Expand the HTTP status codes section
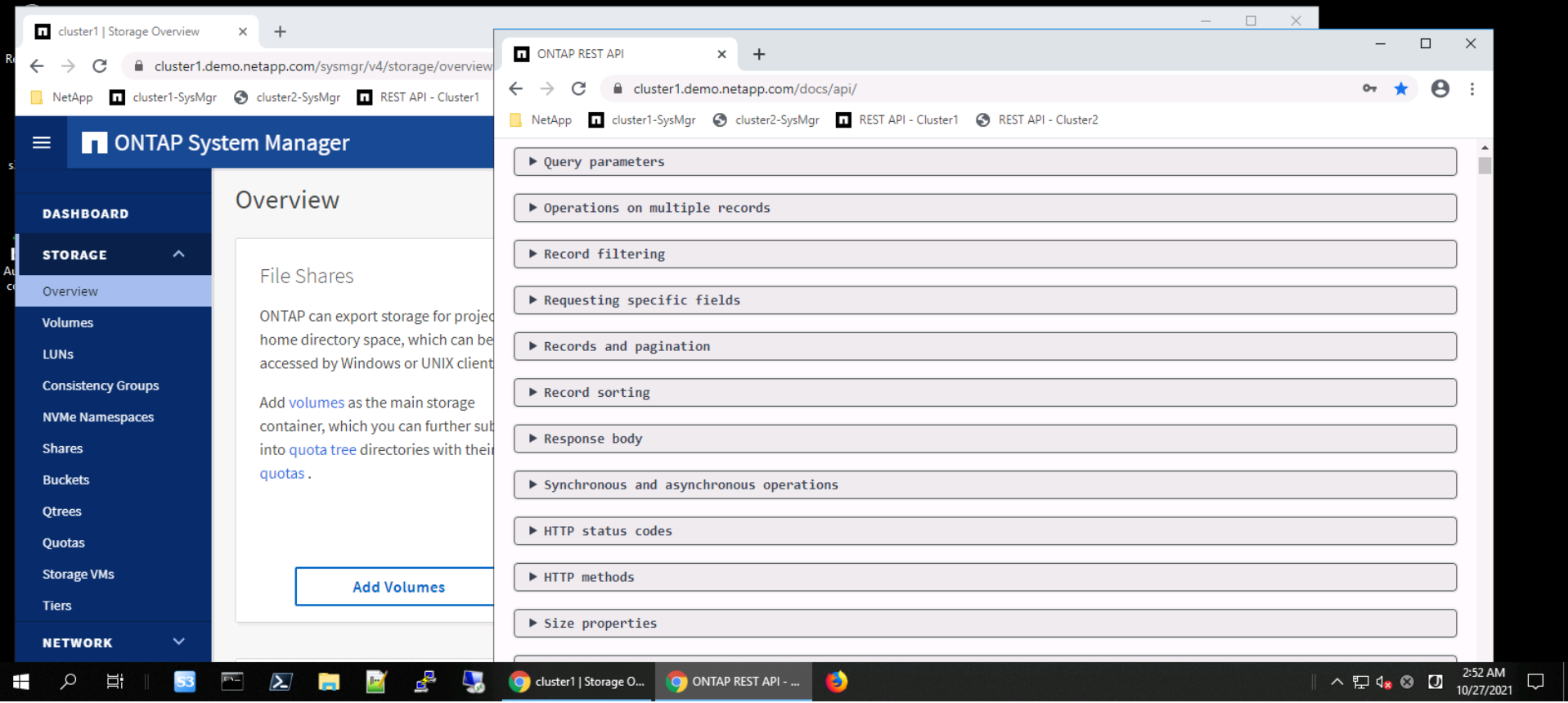This screenshot has width=1568, height=703. click(985, 530)
